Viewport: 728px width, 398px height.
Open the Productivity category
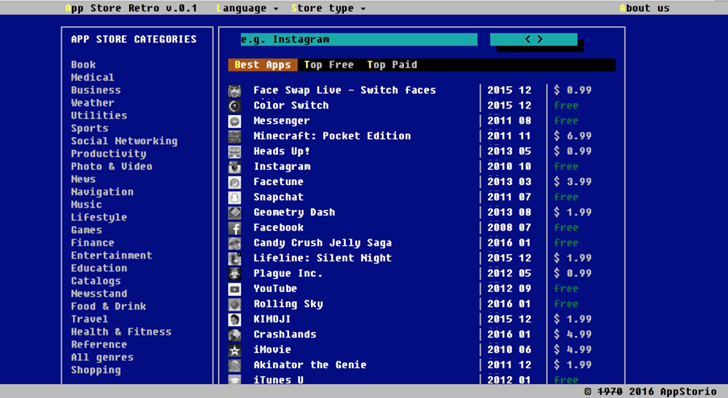[108, 154]
